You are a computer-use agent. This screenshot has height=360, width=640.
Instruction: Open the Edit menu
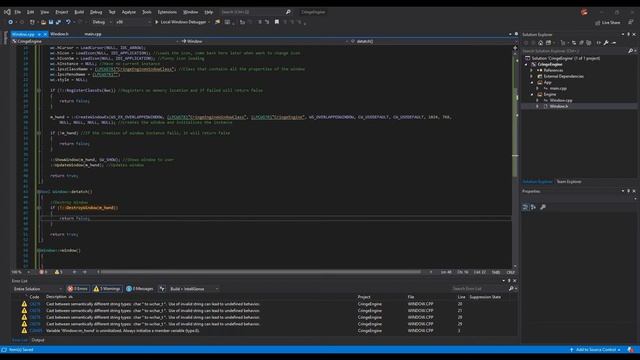pyautogui.click(x=31, y=12)
